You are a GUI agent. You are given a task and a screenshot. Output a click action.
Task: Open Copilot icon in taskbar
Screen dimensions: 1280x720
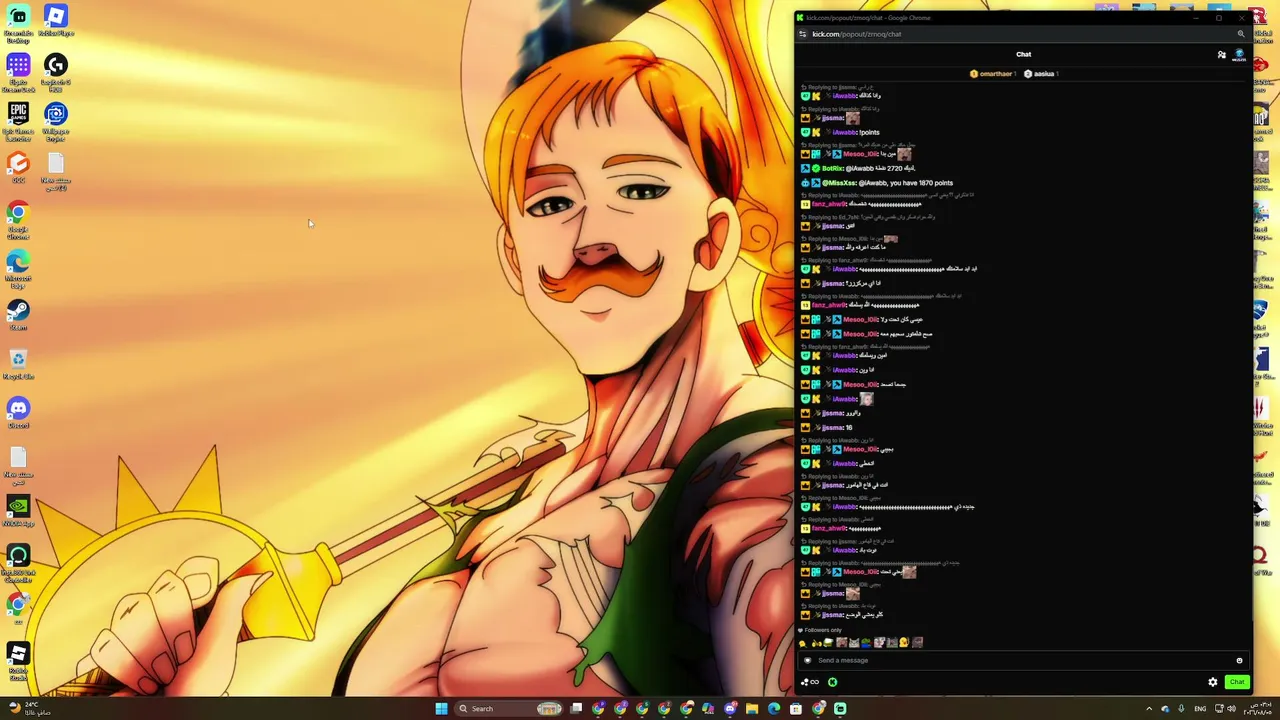(708, 708)
